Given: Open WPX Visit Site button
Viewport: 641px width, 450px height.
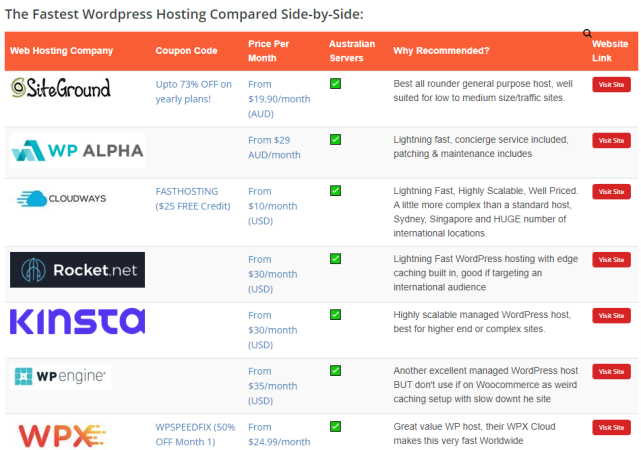Looking at the screenshot, I should point(611,428).
